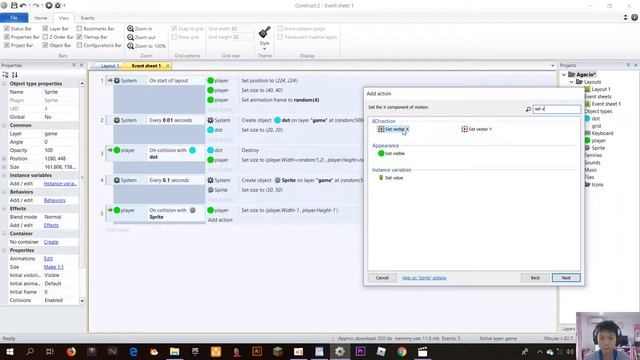
Task: Open the Style dropdown arrow
Action: coord(264,49)
